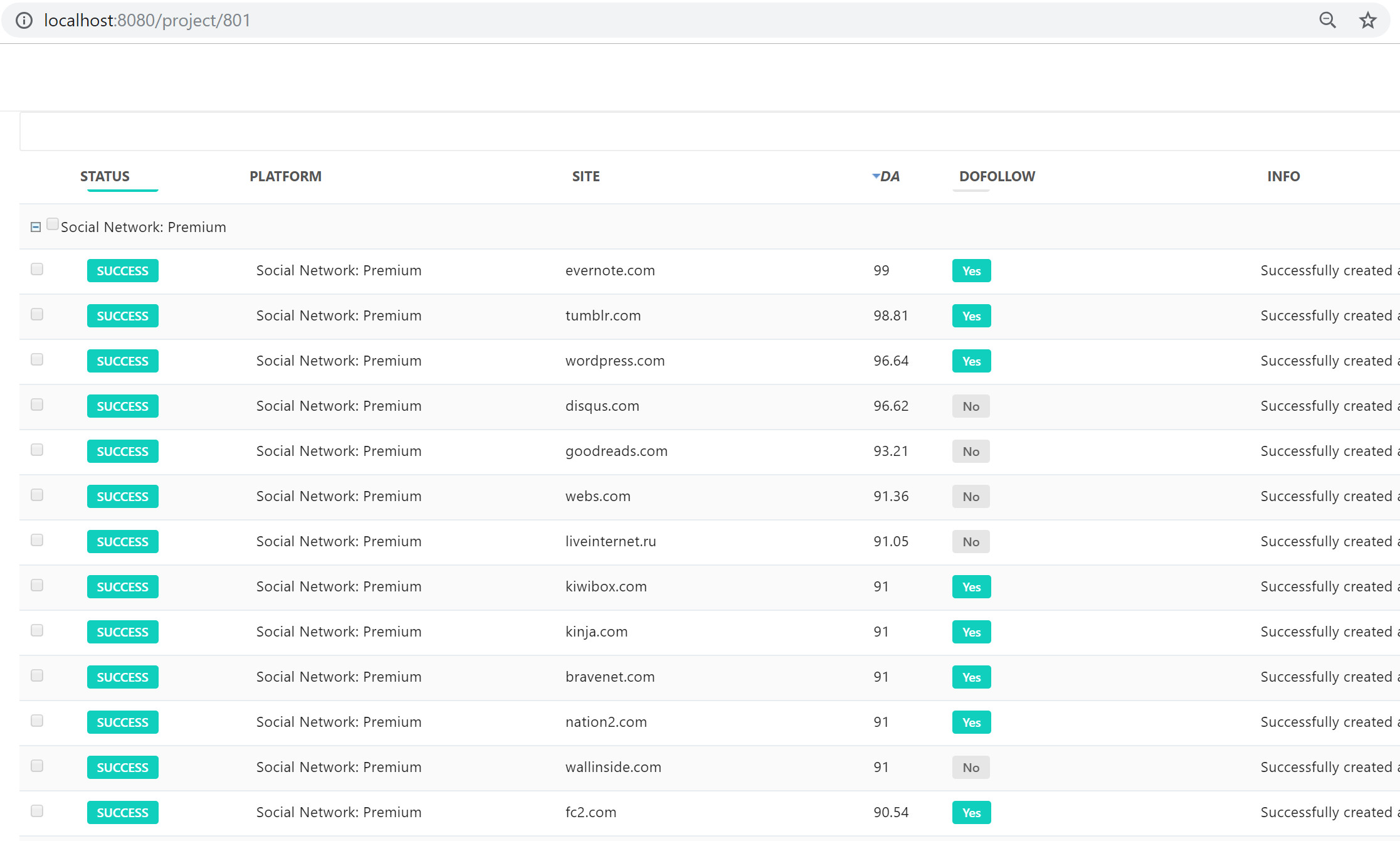Select the kiwibox.com row checkbox
The height and width of the screenshot is (841, 1400).
click(37, 585)
